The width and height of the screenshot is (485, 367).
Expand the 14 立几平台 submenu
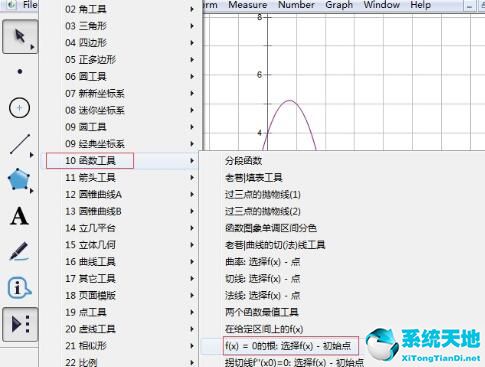coord(120,228)
